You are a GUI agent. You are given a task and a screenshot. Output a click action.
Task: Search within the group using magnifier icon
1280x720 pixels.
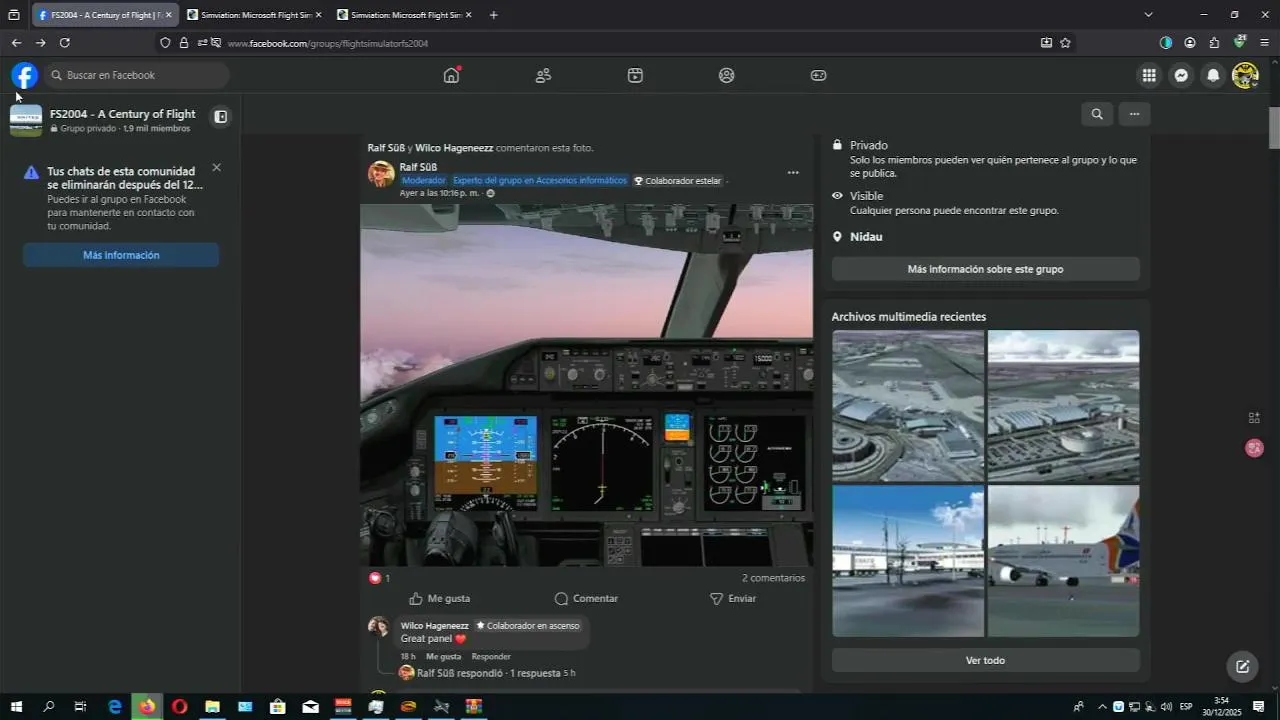tap(1097, 114)
